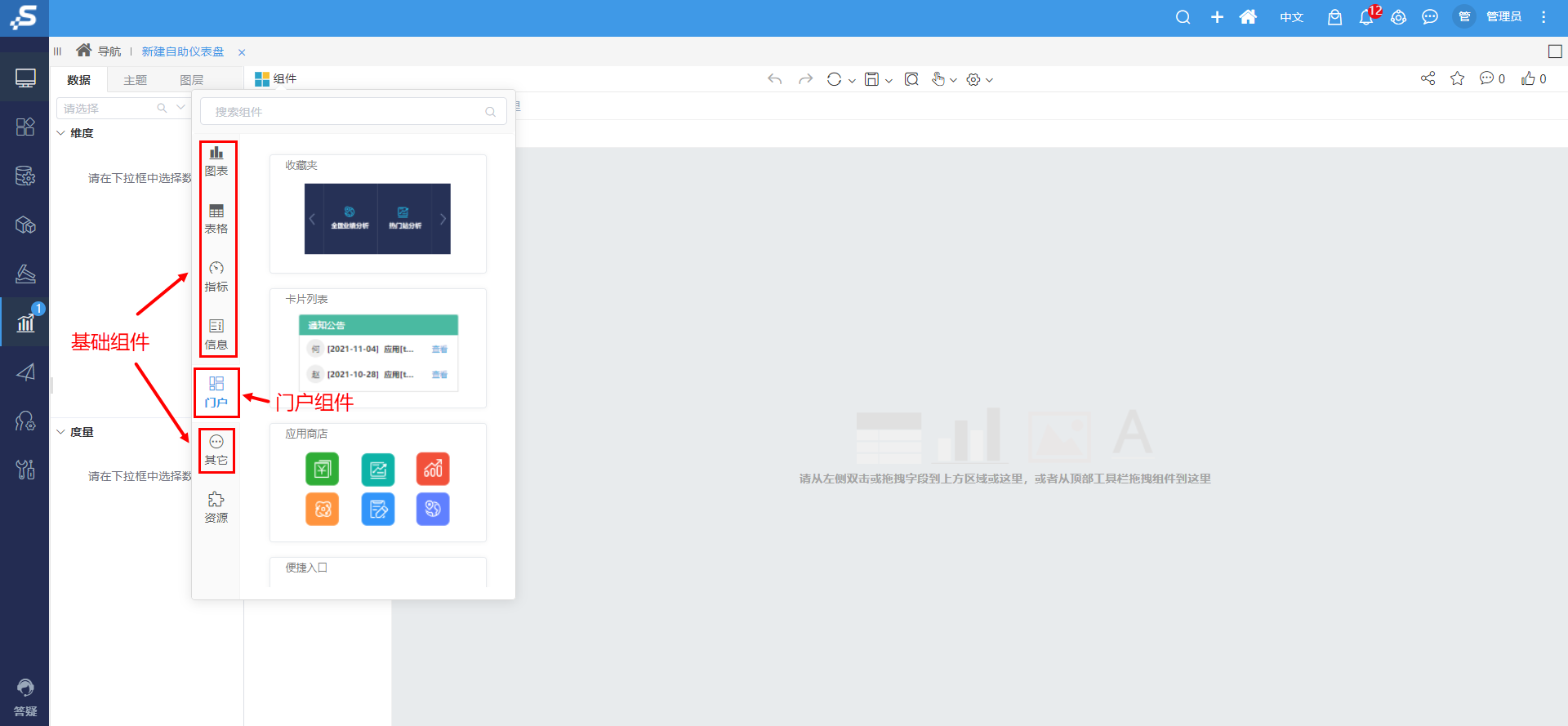Select the 指标 indicator category

216,278
